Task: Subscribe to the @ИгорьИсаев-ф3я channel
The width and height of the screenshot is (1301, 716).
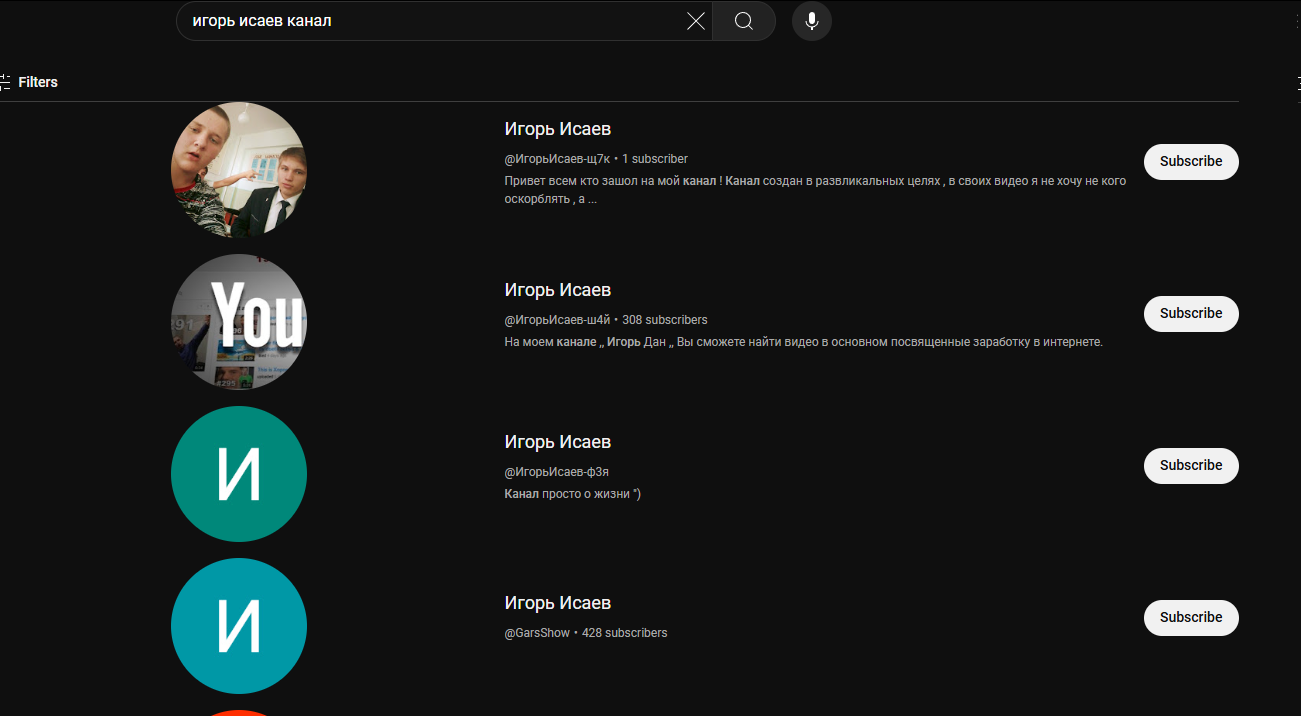Action: [x=1191, y=465]
